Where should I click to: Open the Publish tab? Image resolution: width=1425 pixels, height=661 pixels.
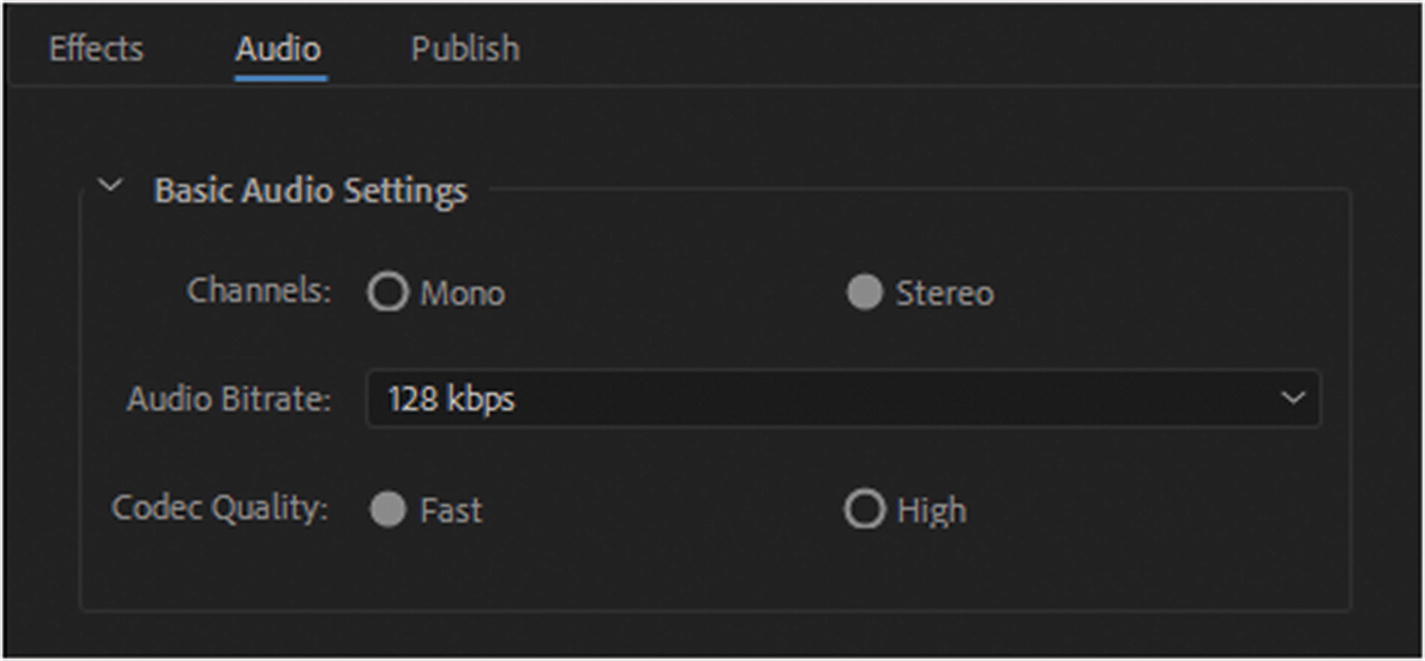click(x=465, y=49)
